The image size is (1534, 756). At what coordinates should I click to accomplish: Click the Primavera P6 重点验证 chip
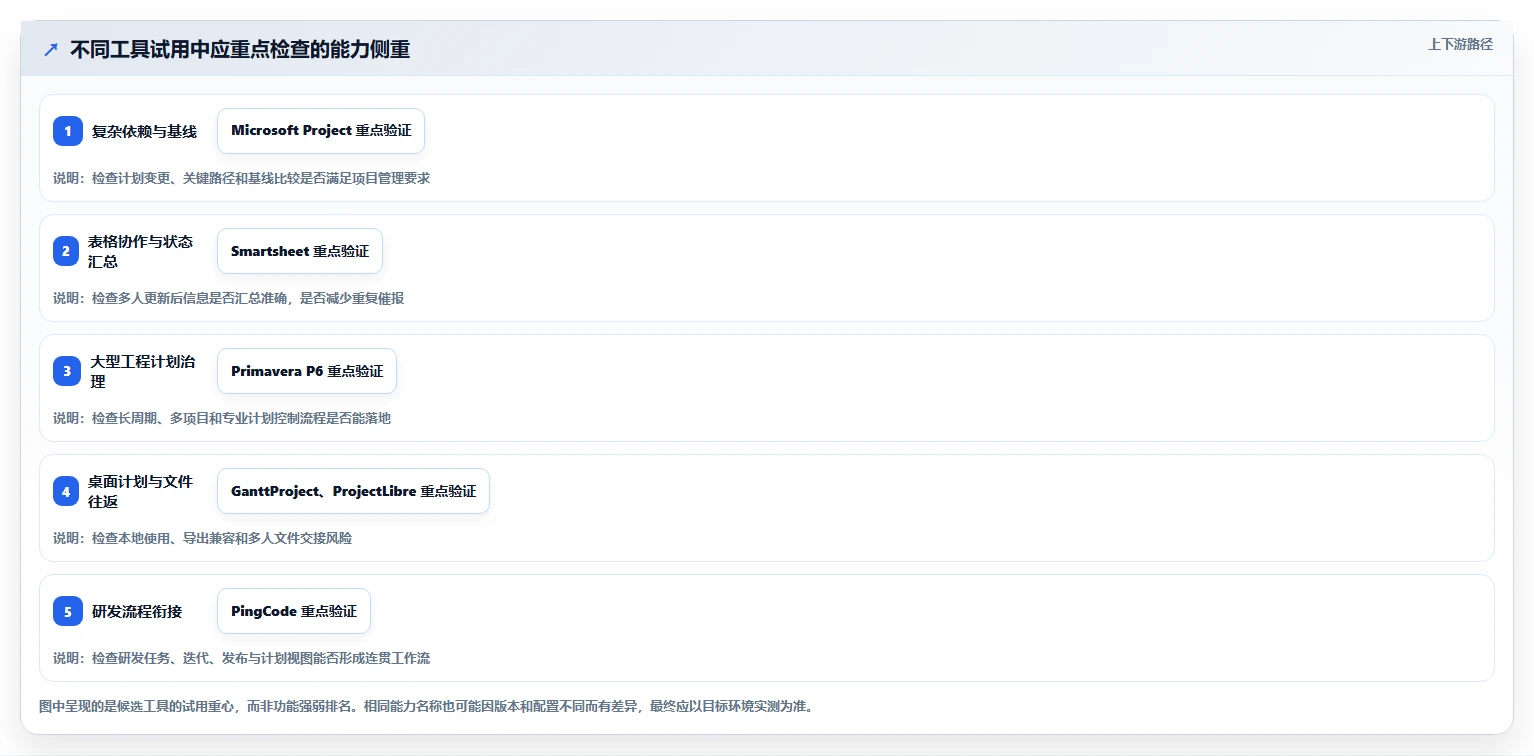(307, 371)
